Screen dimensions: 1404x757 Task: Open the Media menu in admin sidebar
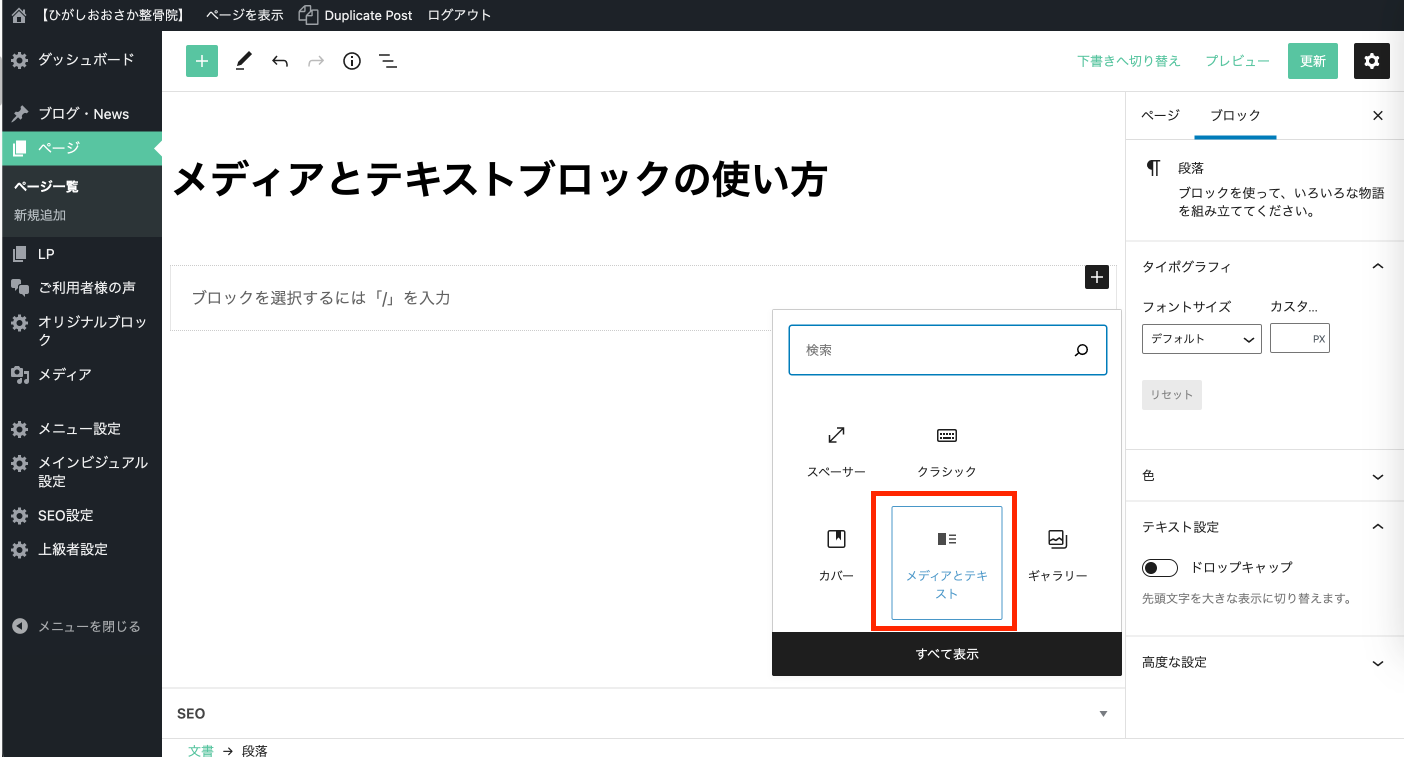click(65, 374)
